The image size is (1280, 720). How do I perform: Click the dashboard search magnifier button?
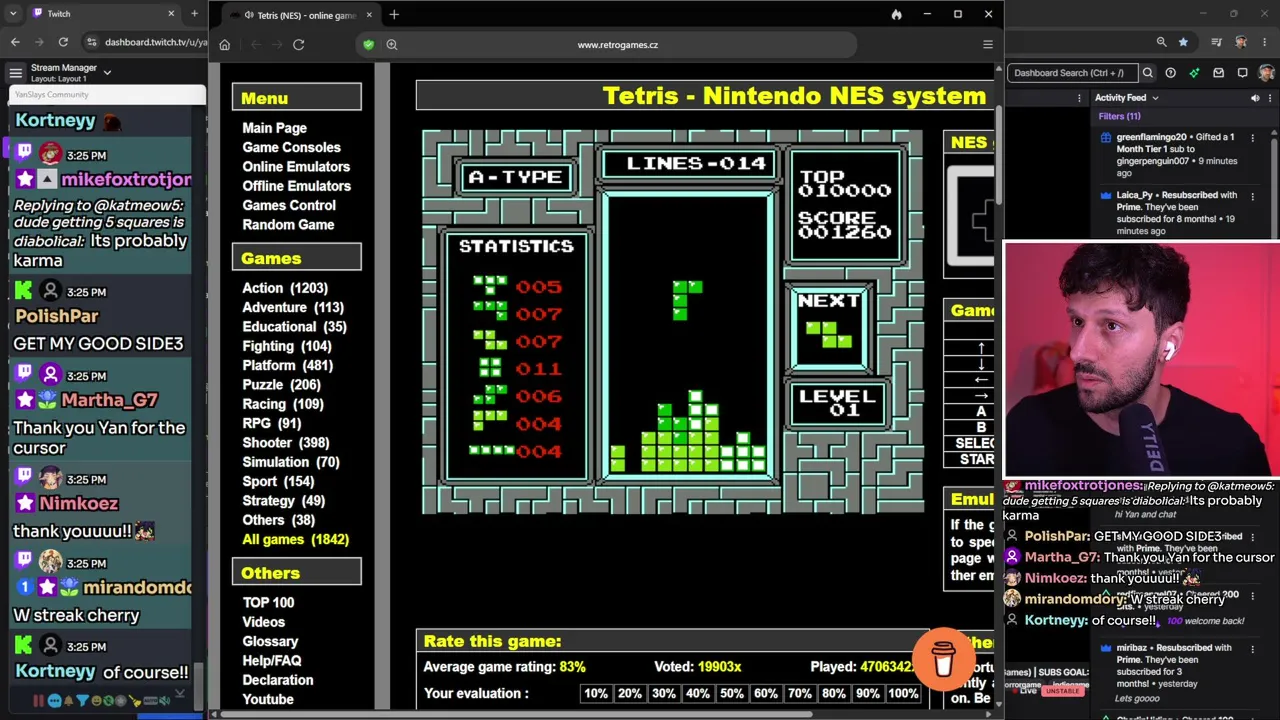1148,73
